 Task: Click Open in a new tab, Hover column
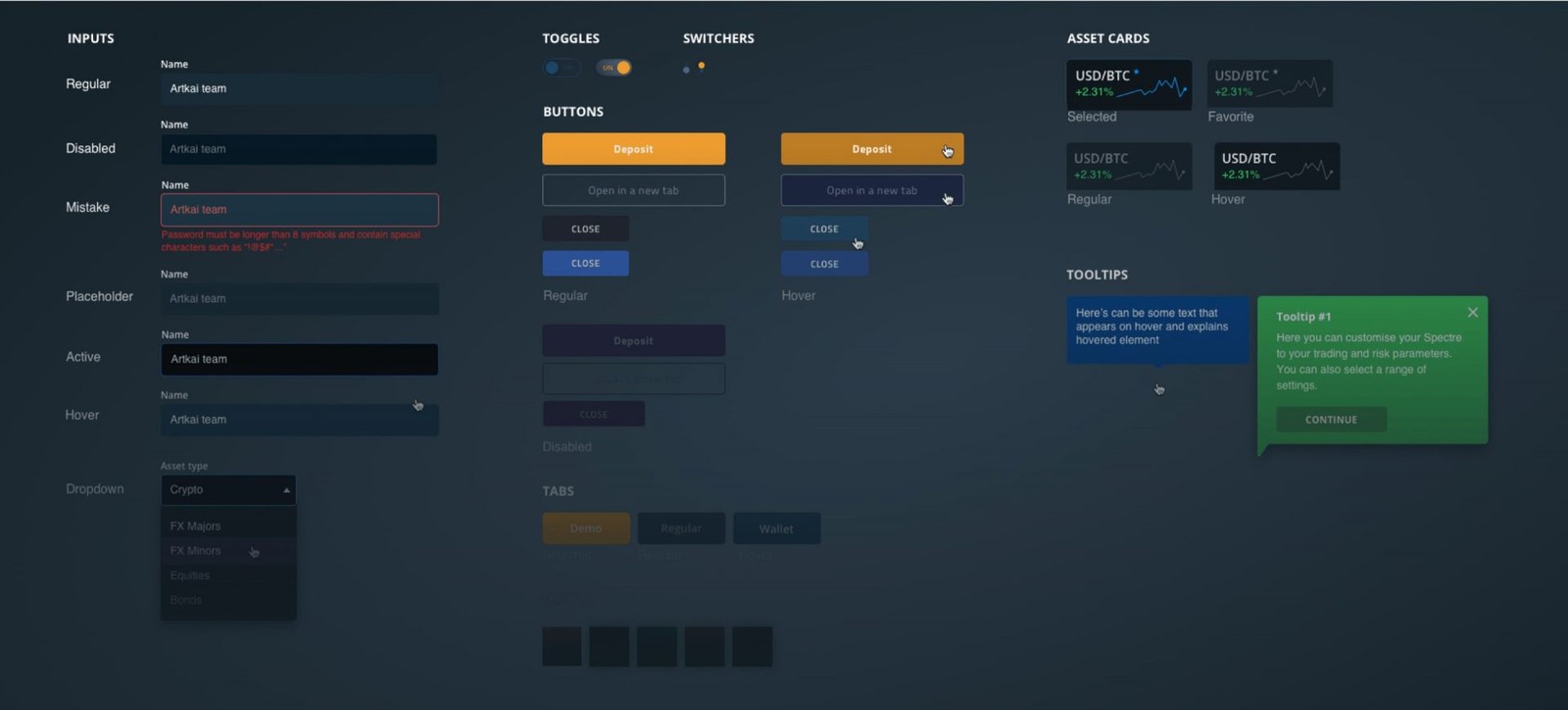pos(872,190)
